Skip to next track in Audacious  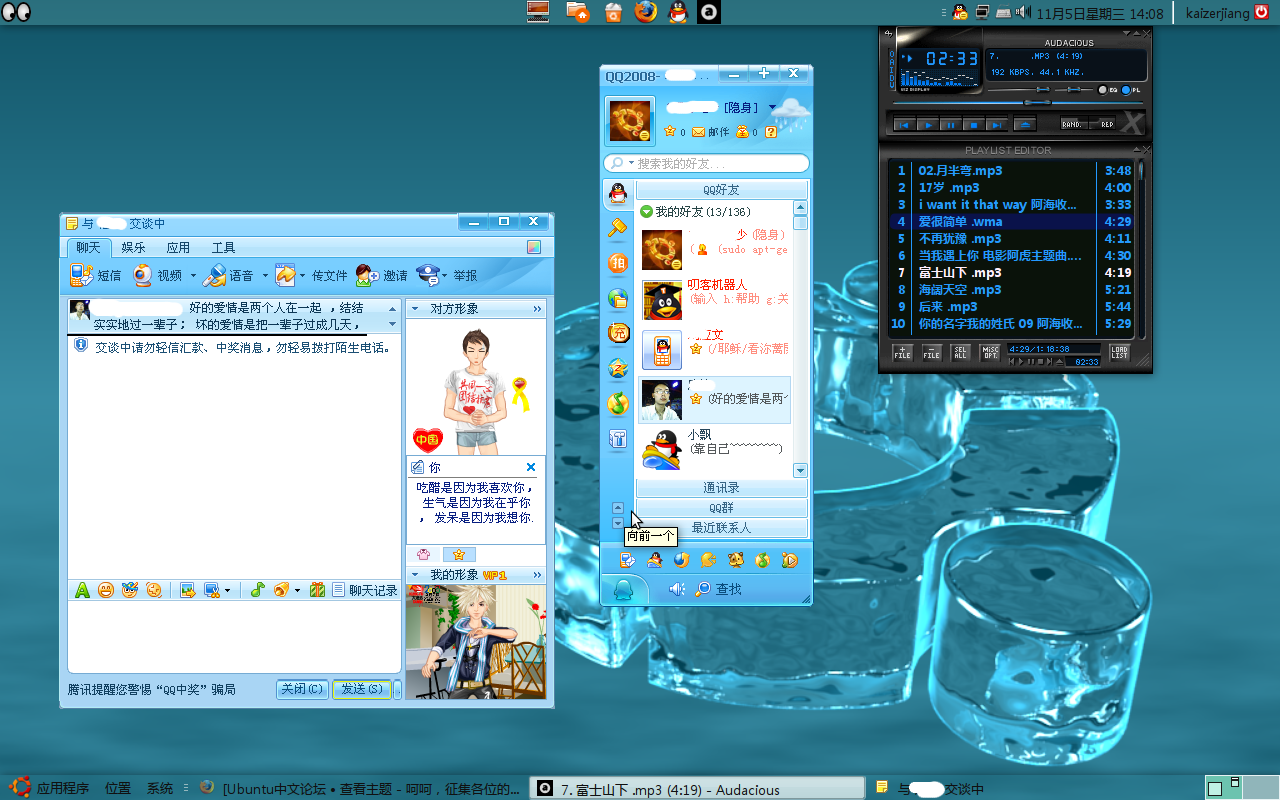click(996, 125)
